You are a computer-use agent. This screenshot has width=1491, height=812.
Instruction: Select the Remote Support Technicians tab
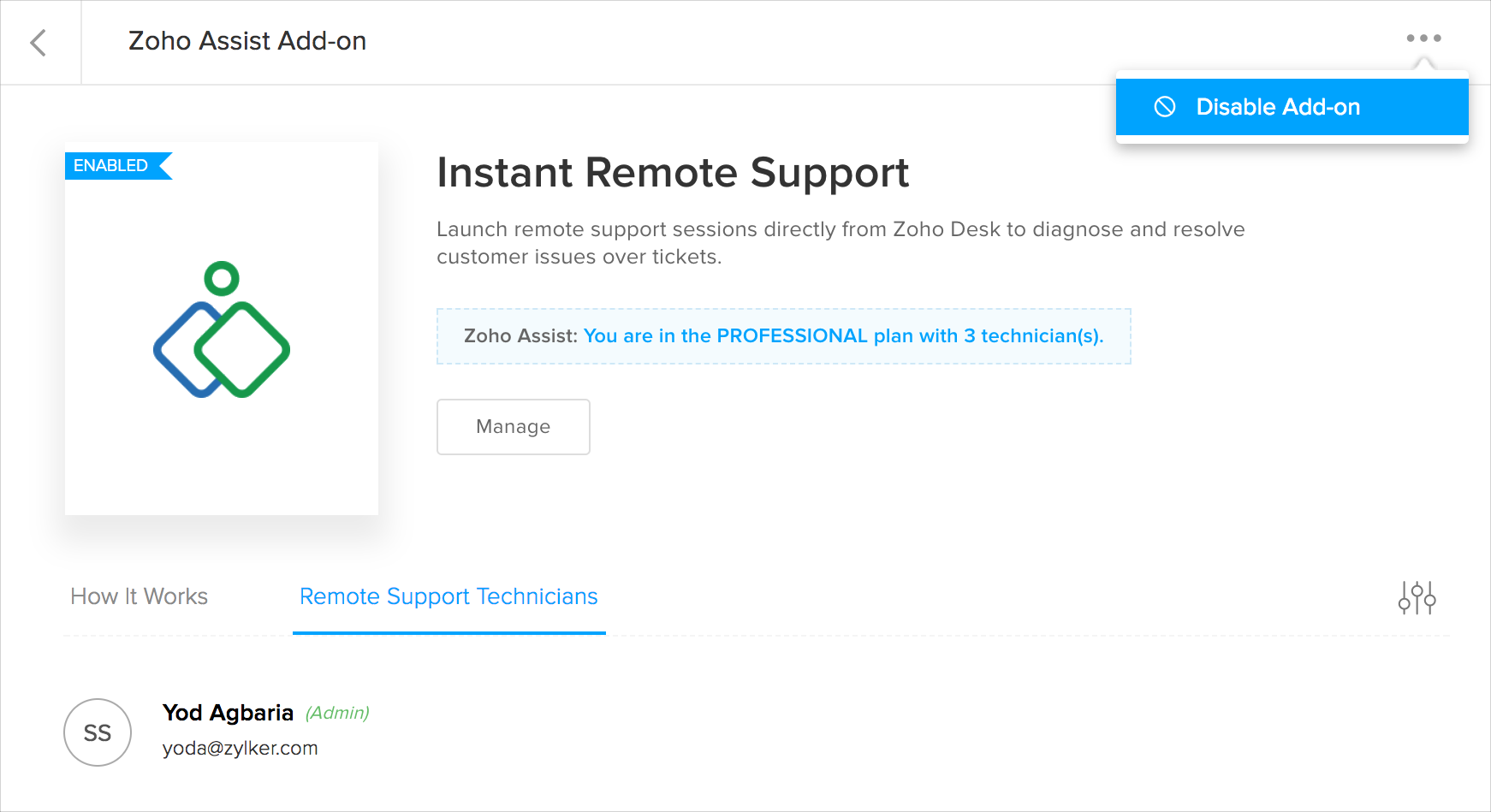pos(448,596)
